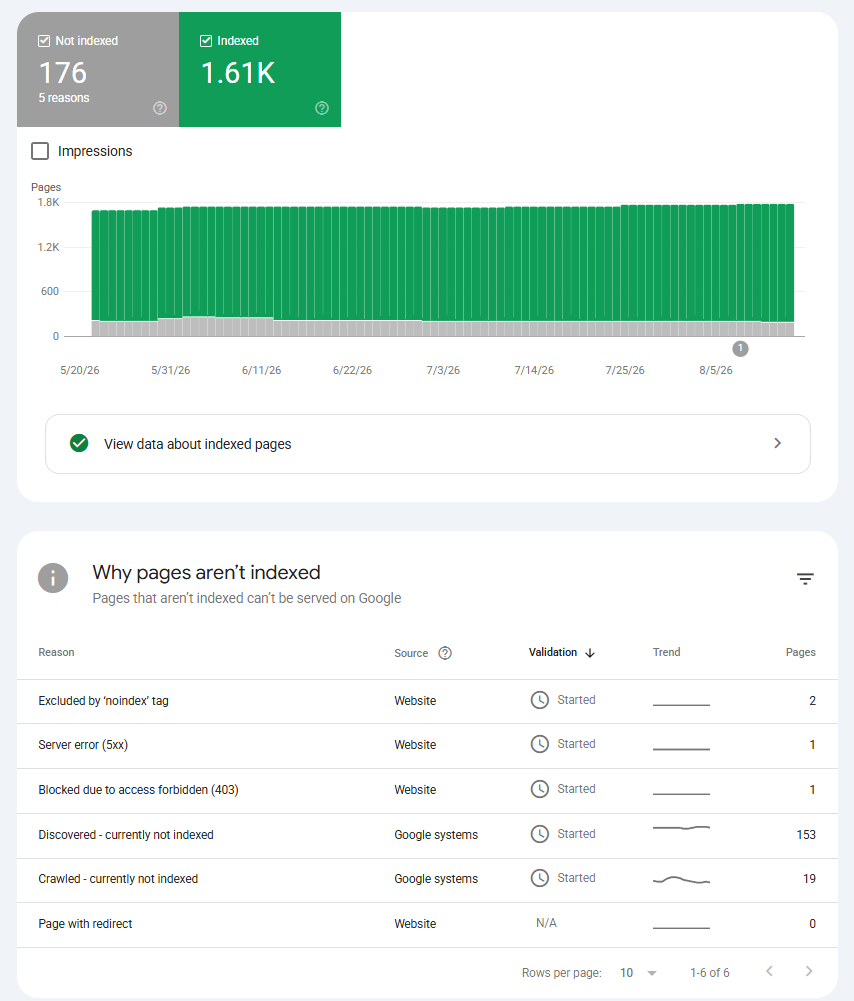Click the Pages column header
Viewport: 854px width, 1001px height.
click(x=800, y=652)
